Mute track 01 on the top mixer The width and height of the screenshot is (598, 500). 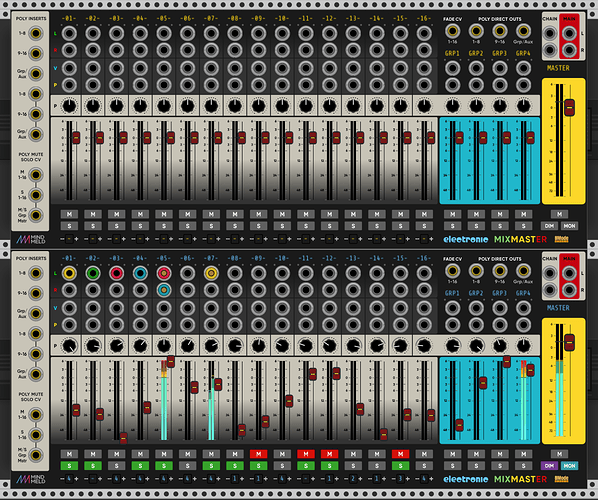point(69,214)
